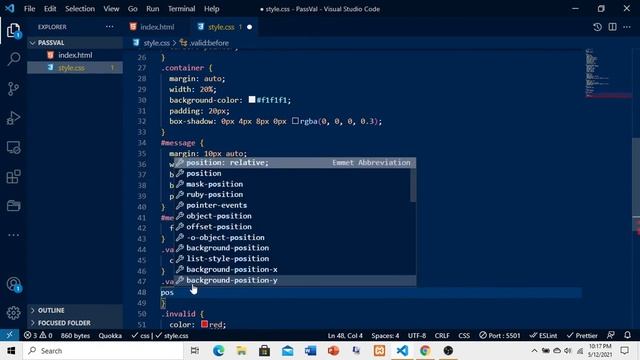Open Task View on the taskbar
This screenshot has width=640, height=360.
[195, 351]
